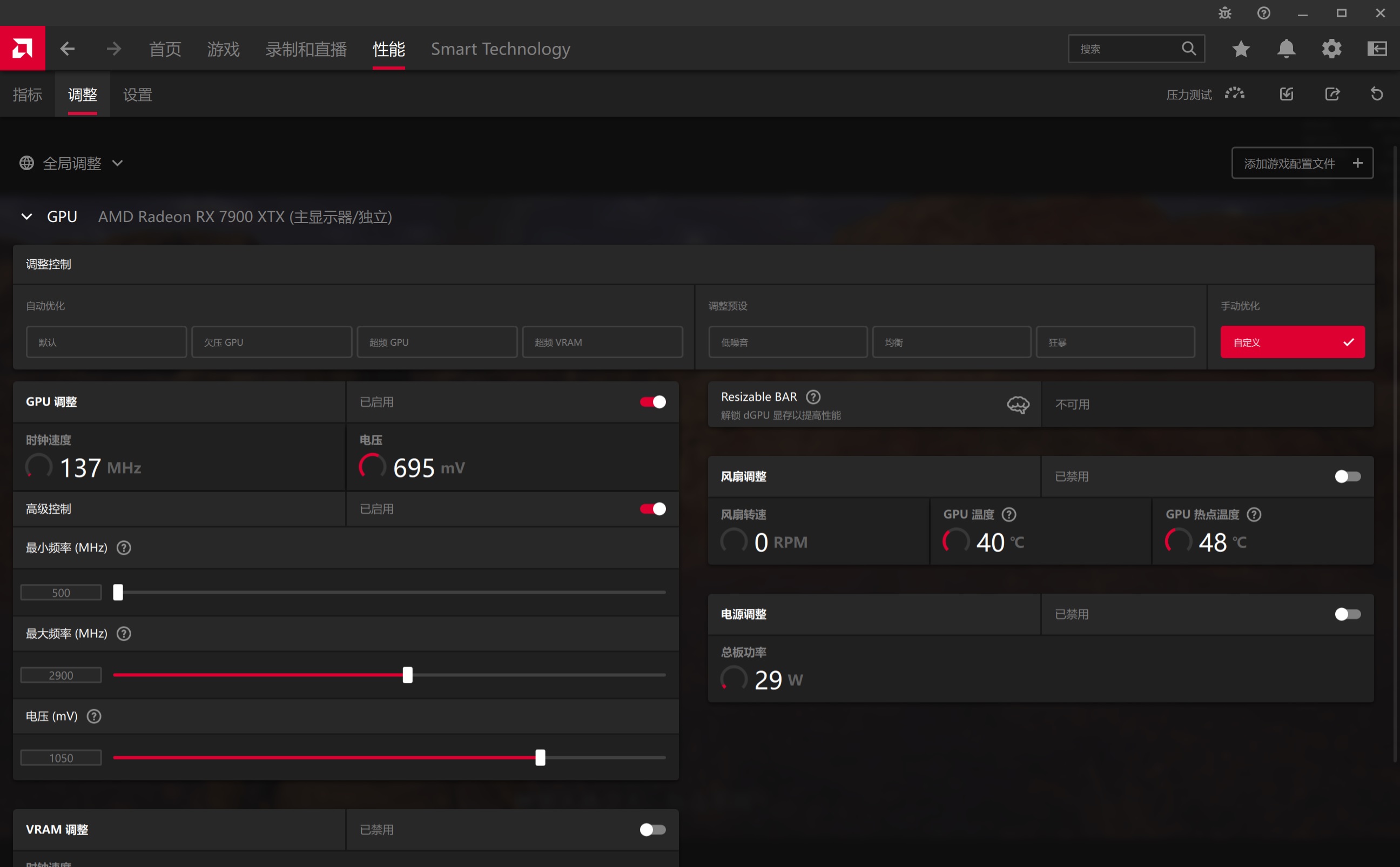The width and height of the screenshot is (1400, 867).
Task: Select the 超频 GPU preset
Action: click(x=437, y=342)
